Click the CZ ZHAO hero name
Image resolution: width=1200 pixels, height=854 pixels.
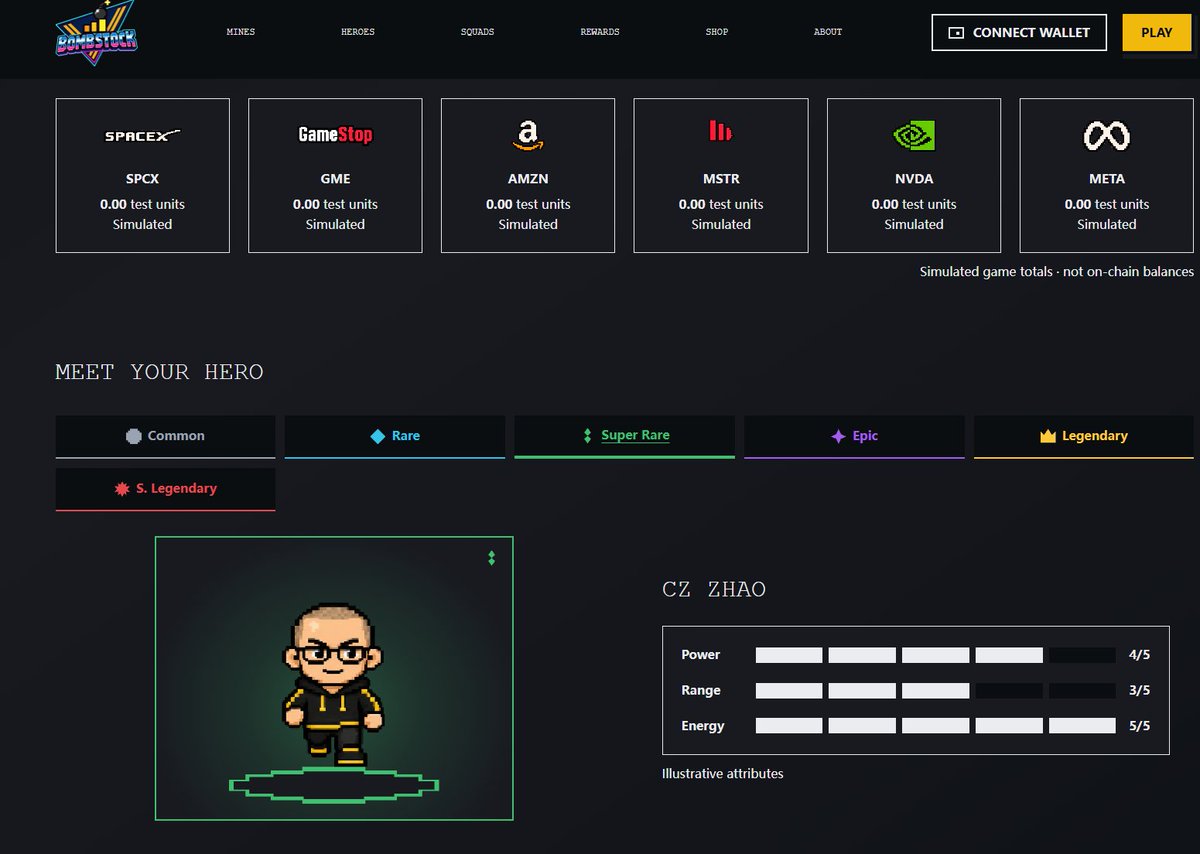coord(714,589)
